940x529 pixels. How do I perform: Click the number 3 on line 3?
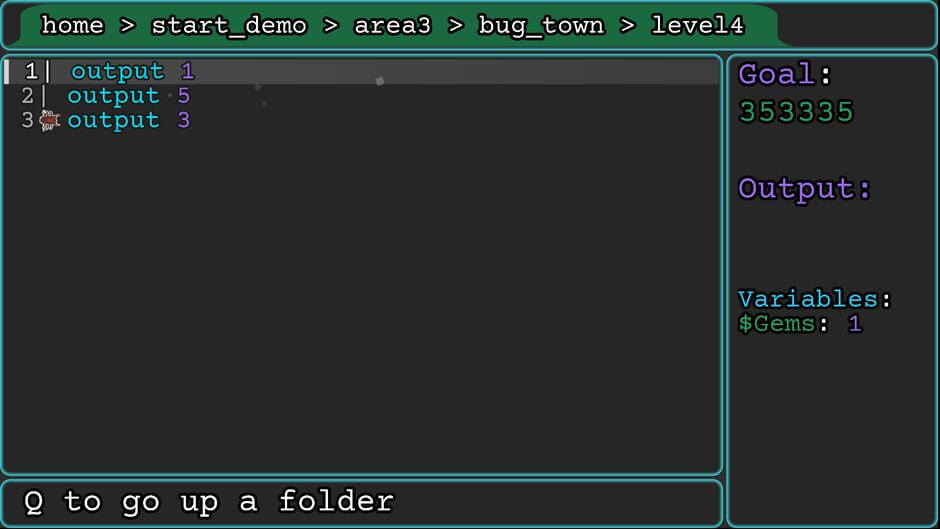[x=183, y=121]
